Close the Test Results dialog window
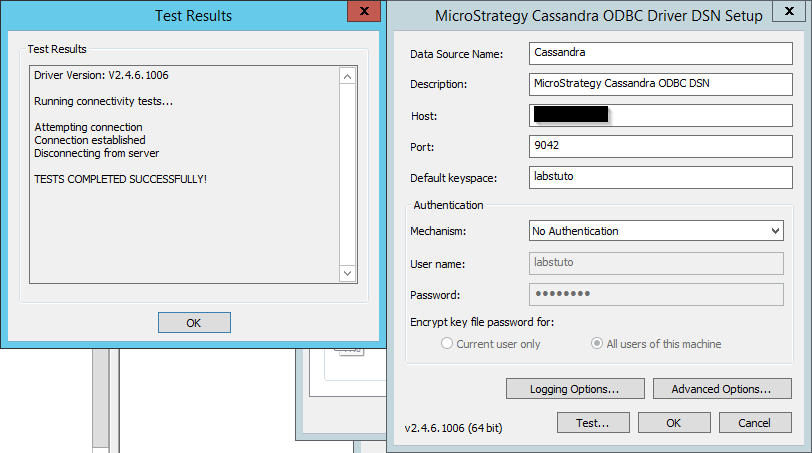Screen dimensions: 812x453 [363, 11]
